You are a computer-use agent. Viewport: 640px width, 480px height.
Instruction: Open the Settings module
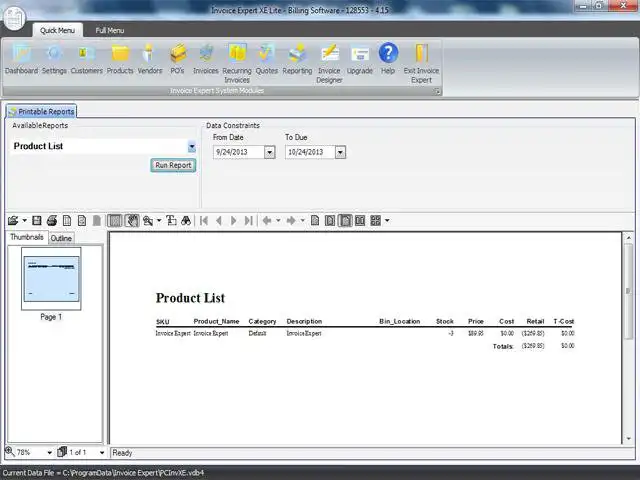[x=54, y=60]
